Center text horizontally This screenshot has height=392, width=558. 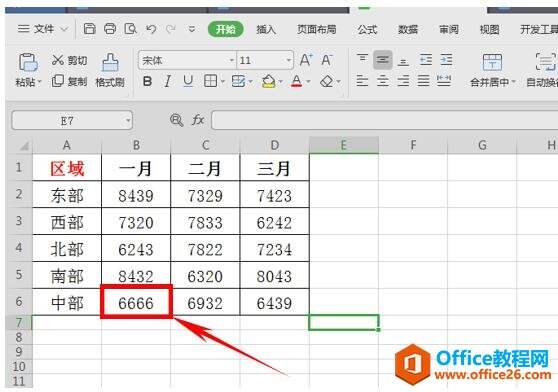(383, 81)
